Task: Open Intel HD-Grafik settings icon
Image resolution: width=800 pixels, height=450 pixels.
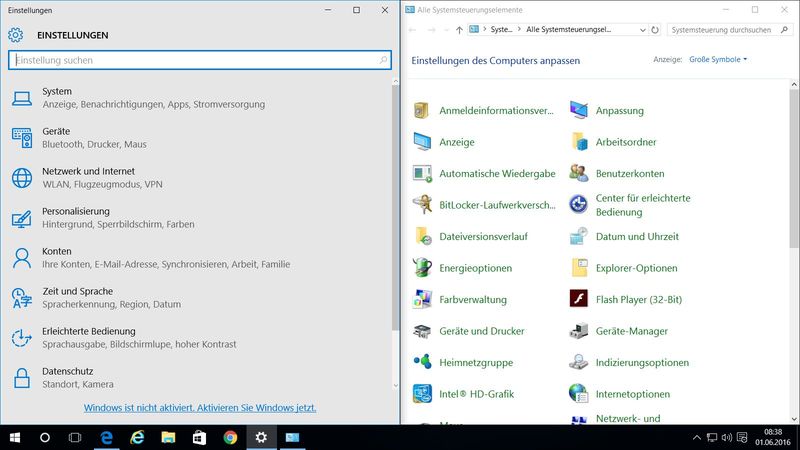Action: click(423, 394)
